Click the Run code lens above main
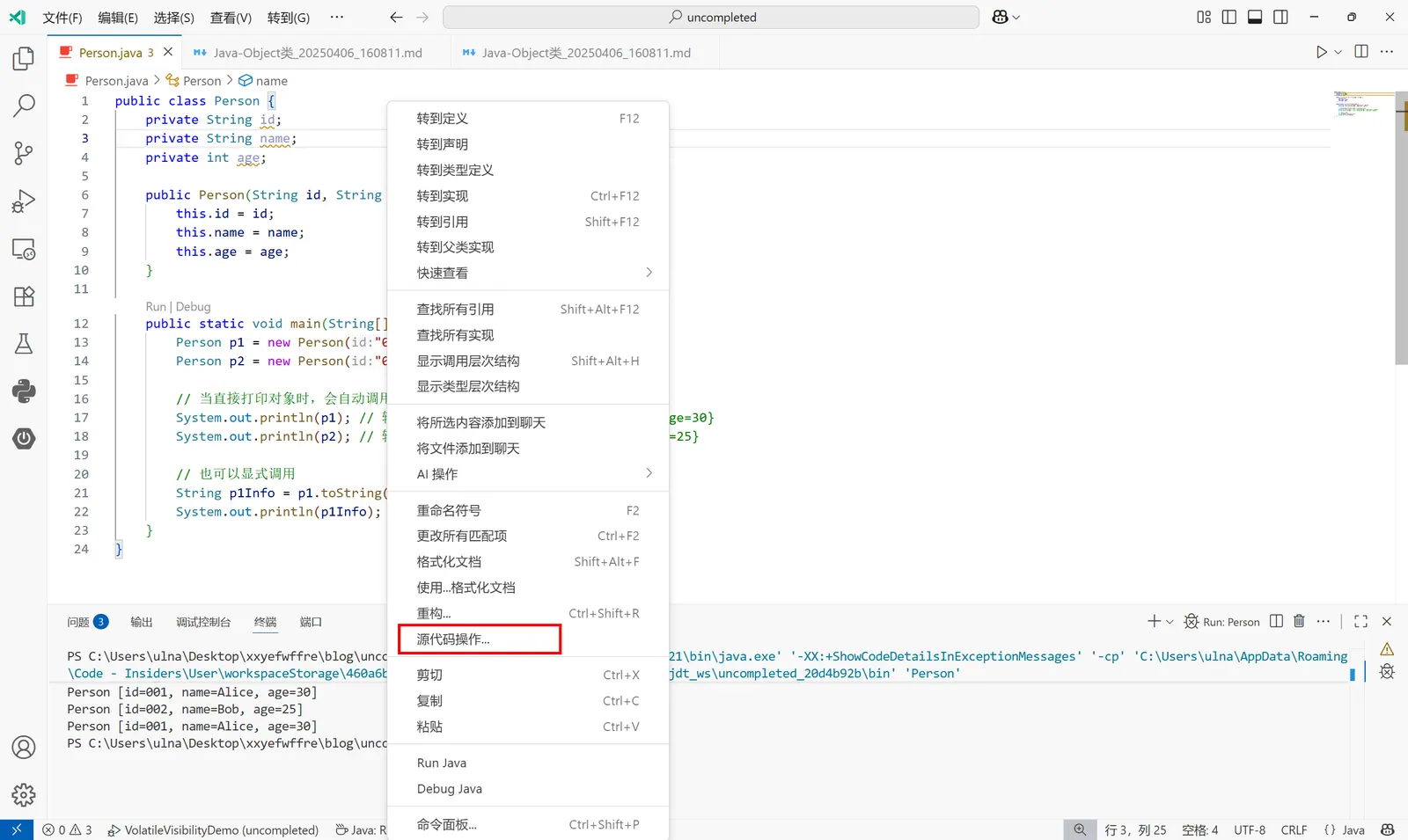Screen dimensions: 1408x840 [156, 307]
